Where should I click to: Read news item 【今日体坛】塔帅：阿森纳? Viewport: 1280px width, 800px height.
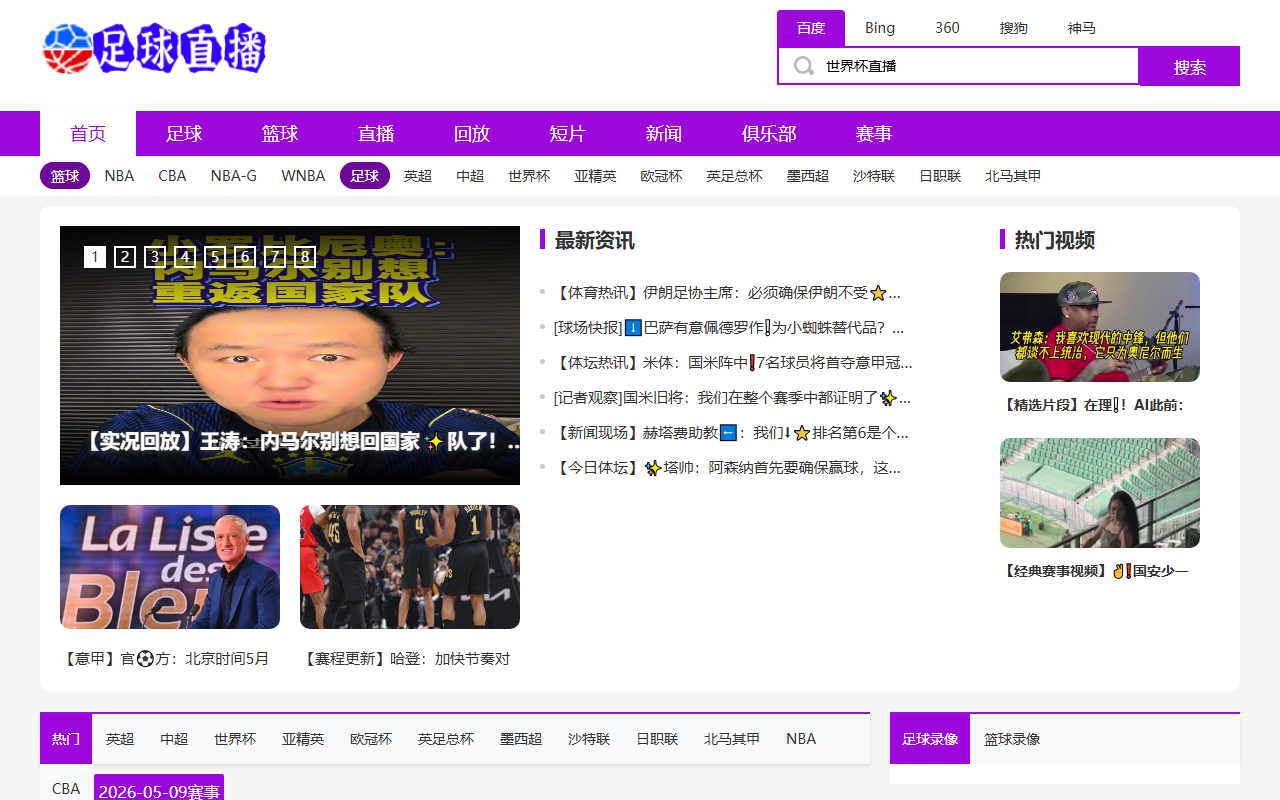tap(727, 467)
